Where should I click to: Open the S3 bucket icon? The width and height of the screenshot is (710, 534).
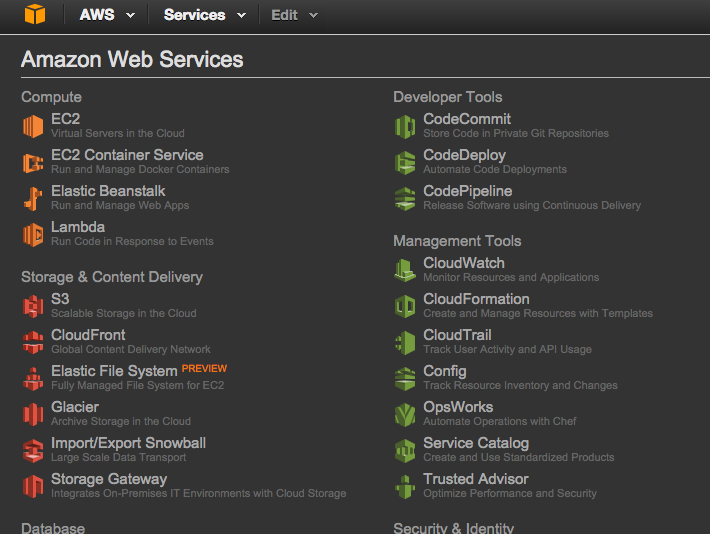(x=33, y=306)
